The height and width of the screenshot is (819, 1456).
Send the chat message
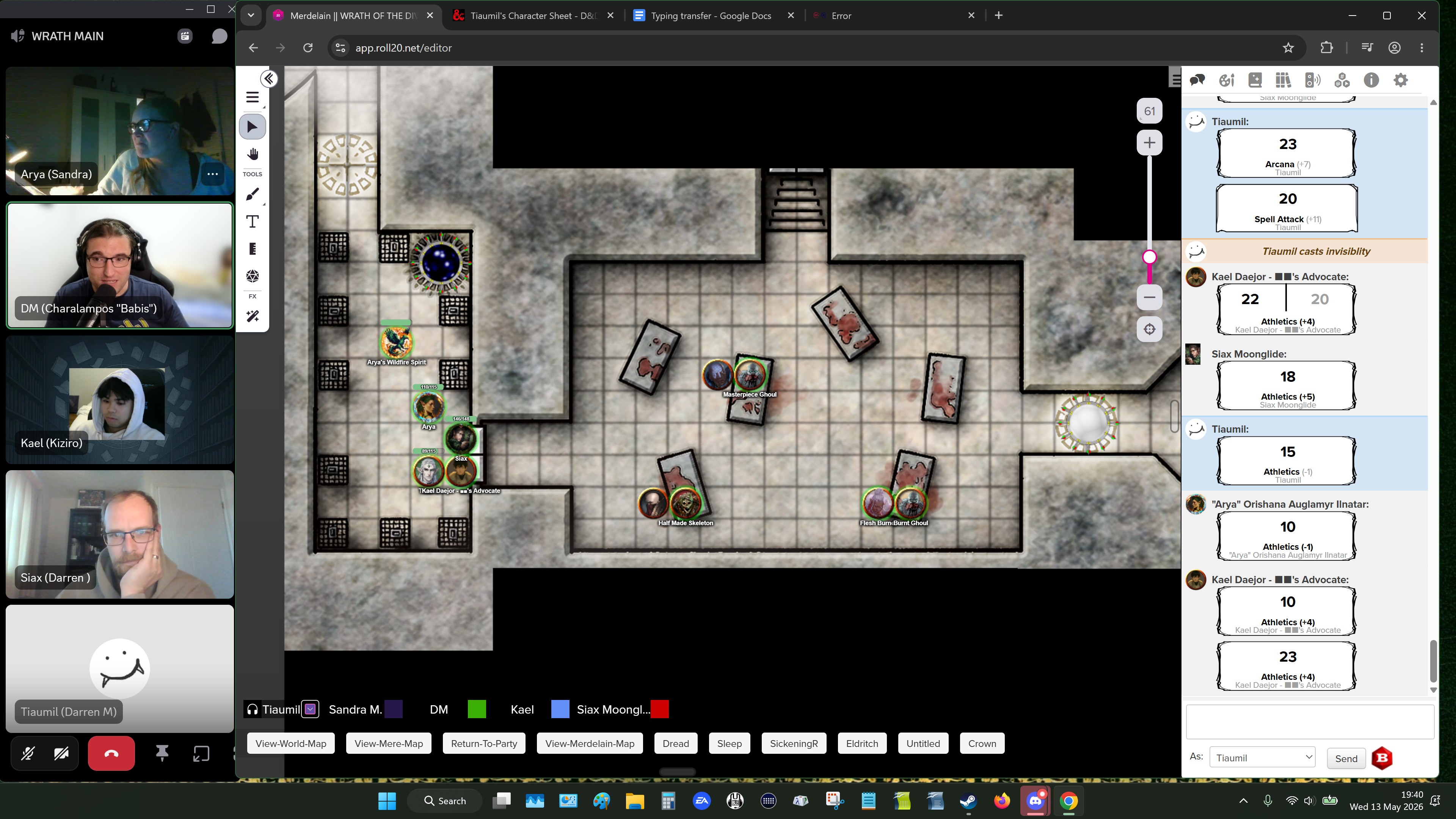[x=1346, y=758]
